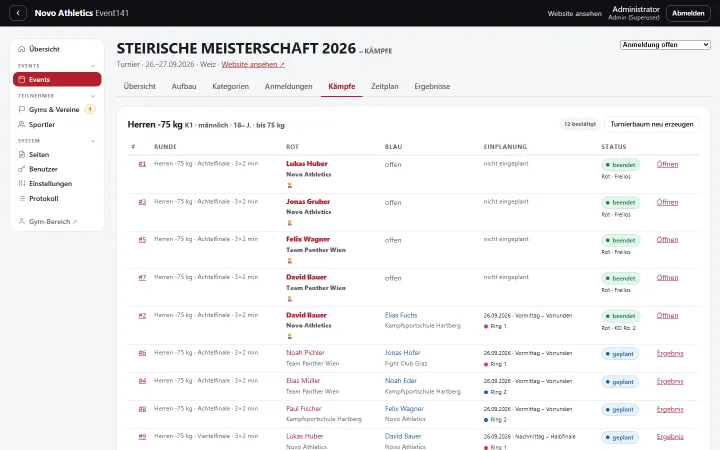Click the Novo Athletics header title
Image resolution: width=720 pixels, height=450 pixels.
[x=64, y=13]
